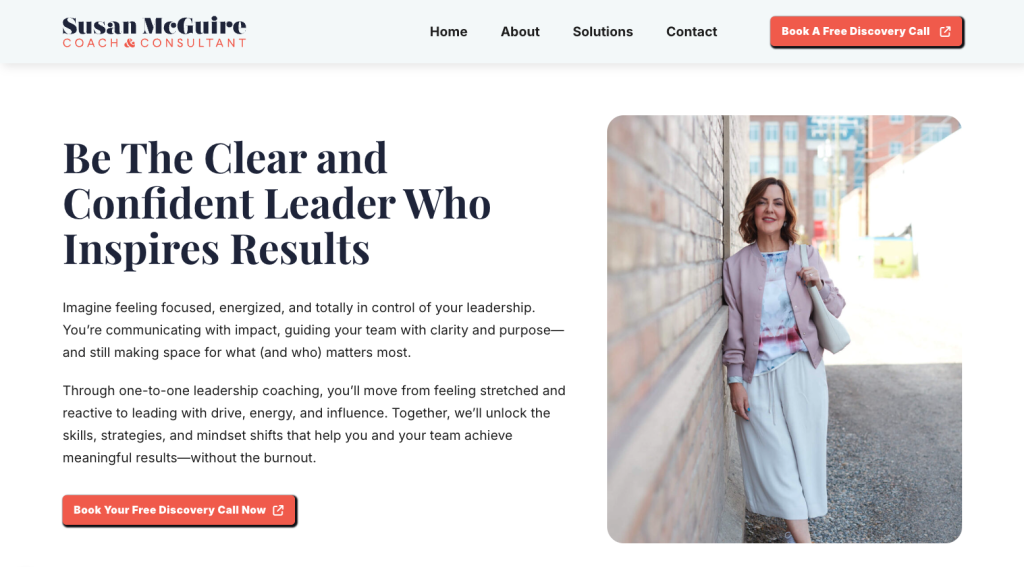Image resolution: width=1024 pixels, height=567 pixels.
Task: Click the paragraph starting with Imagine feeling focused
Action: 313,330
